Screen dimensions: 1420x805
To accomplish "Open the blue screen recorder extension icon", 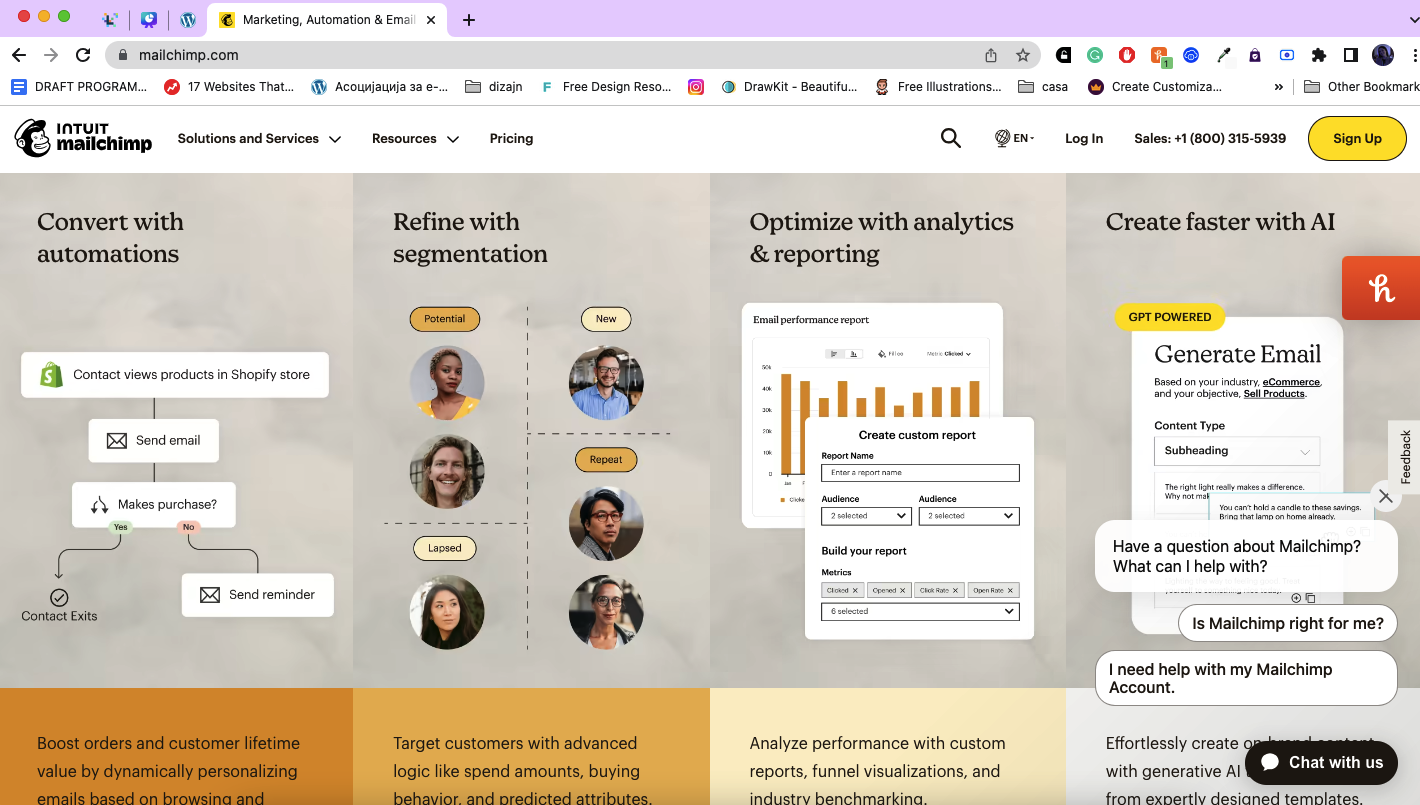I will click(x=1287, y=55).
